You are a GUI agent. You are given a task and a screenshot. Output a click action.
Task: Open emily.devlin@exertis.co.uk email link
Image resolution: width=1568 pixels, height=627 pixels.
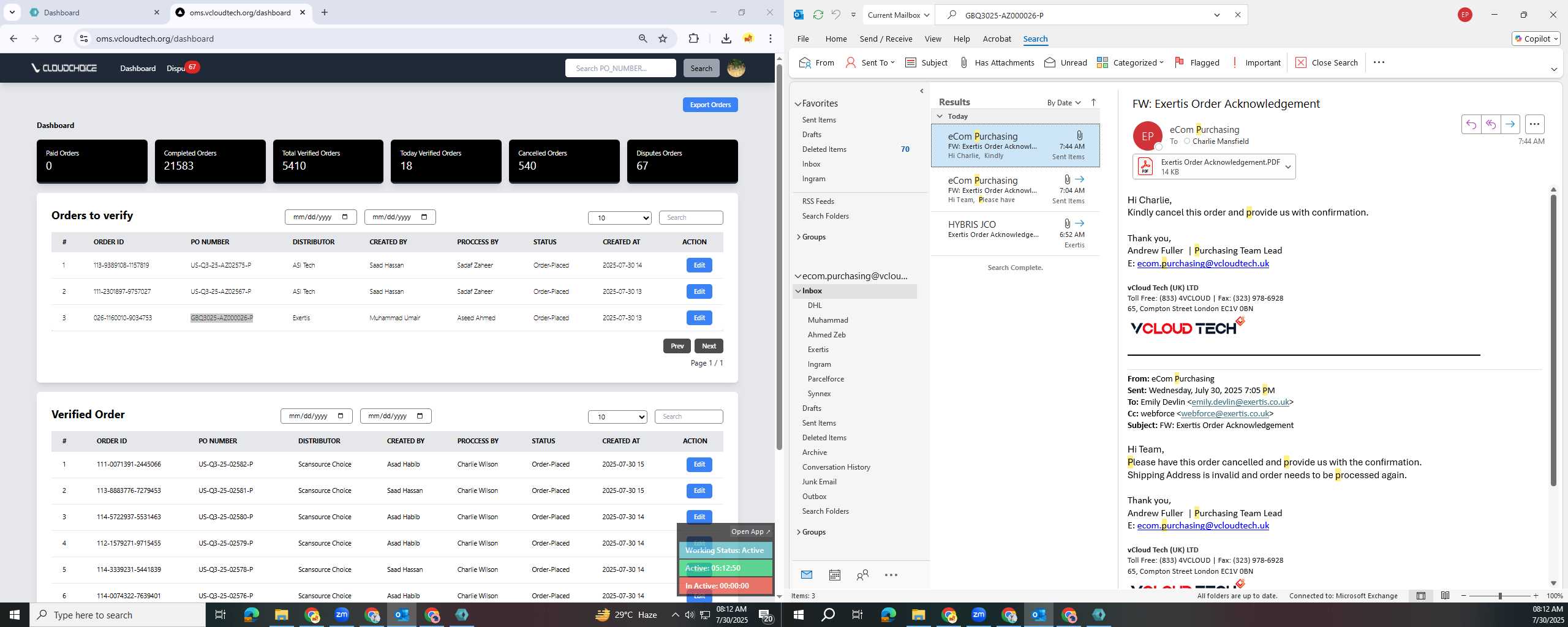(1240, 402)
